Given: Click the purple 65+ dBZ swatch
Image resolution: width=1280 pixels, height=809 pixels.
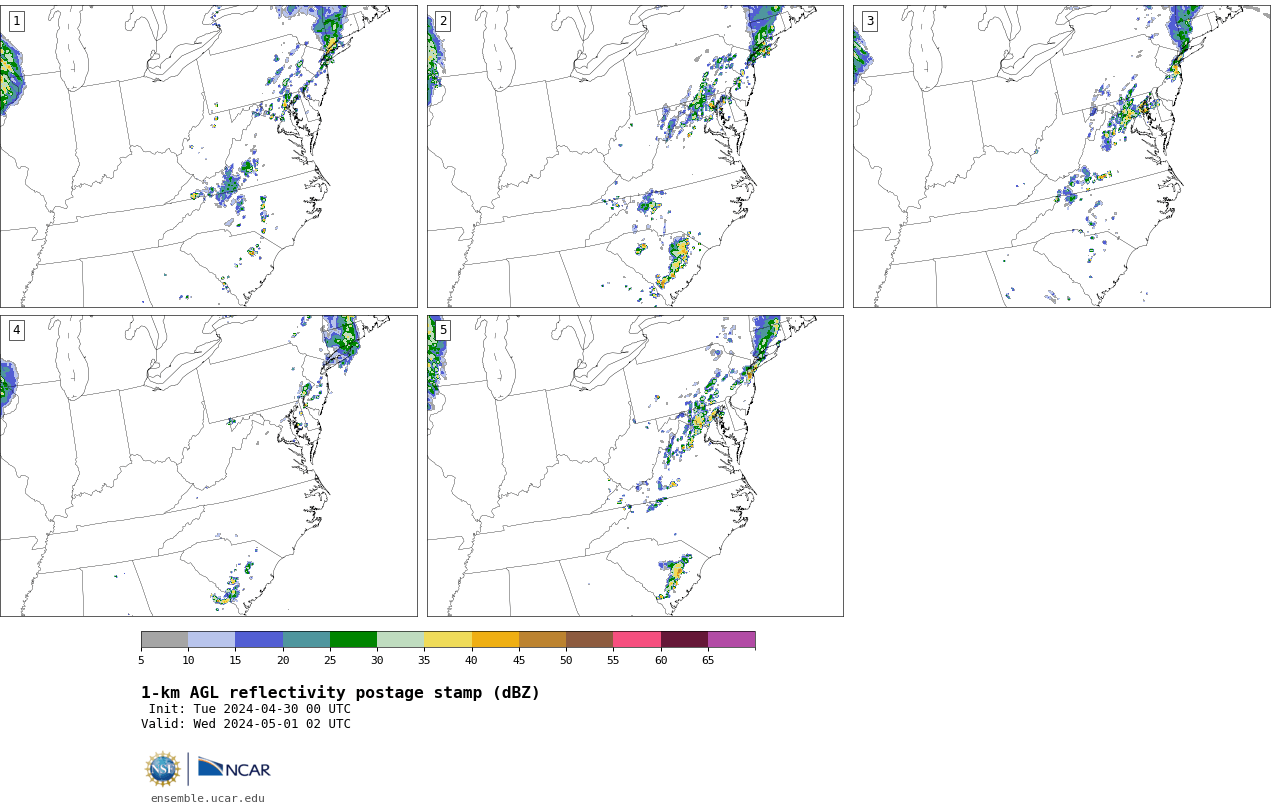Looking at the screenshot, I should tap(731, 640).
